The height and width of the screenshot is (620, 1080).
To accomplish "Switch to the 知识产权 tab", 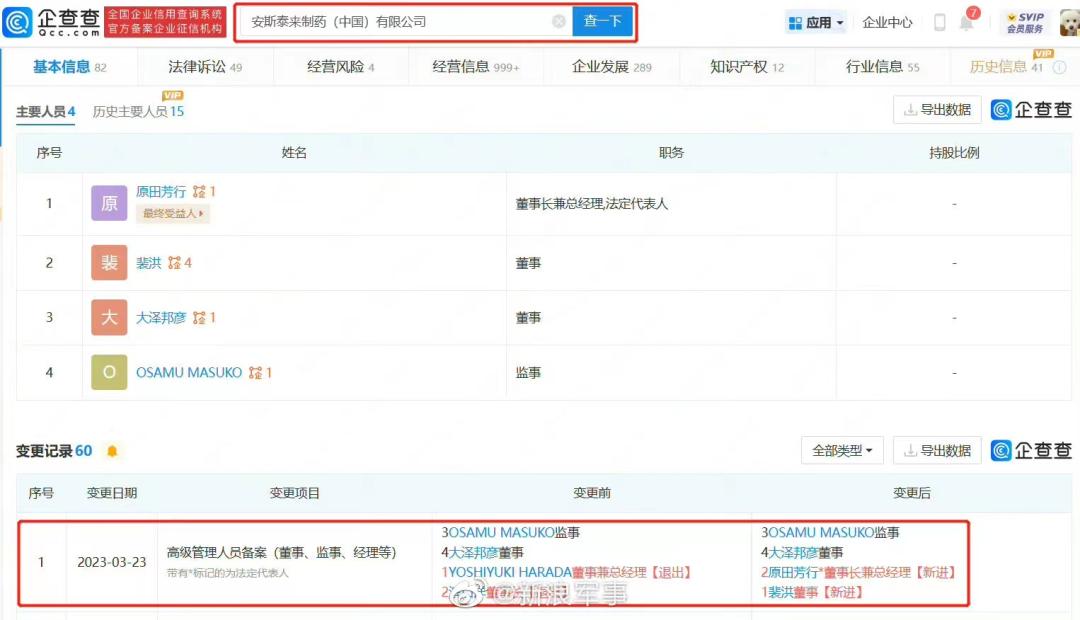I will pyautogui.click(x=746, y=67).
